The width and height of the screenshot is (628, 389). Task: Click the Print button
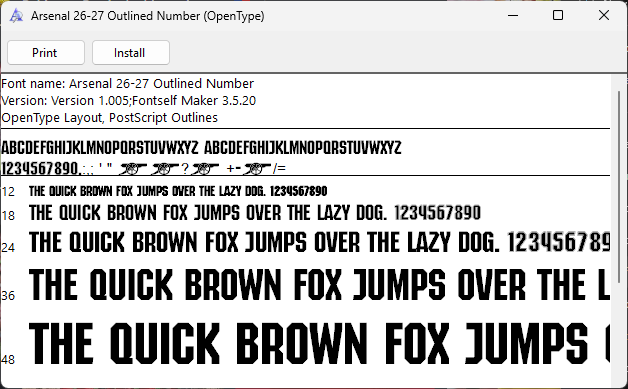(46, 52)
